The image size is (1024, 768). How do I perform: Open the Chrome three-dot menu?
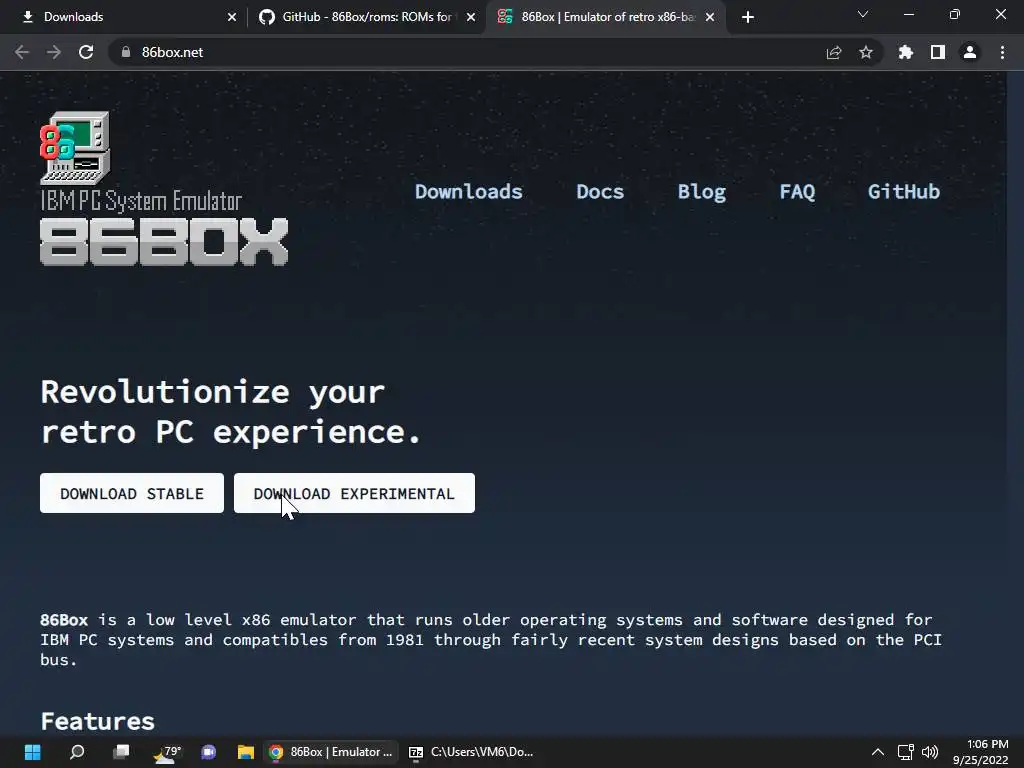[1002, 52]
